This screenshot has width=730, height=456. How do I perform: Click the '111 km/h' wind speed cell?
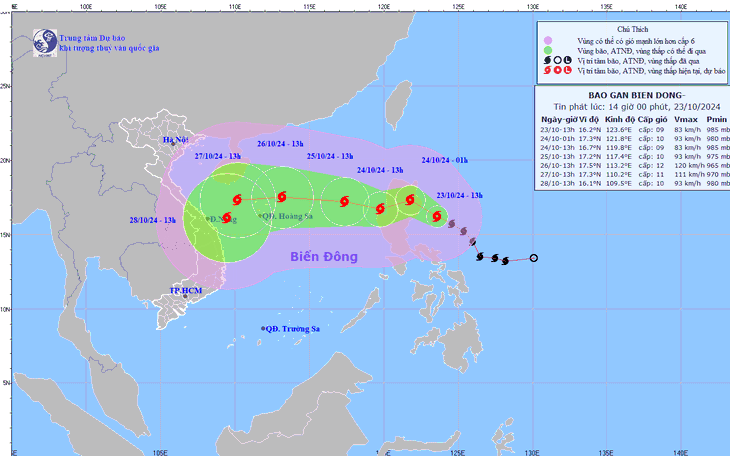pyautogui.click(x=689, y=174)
